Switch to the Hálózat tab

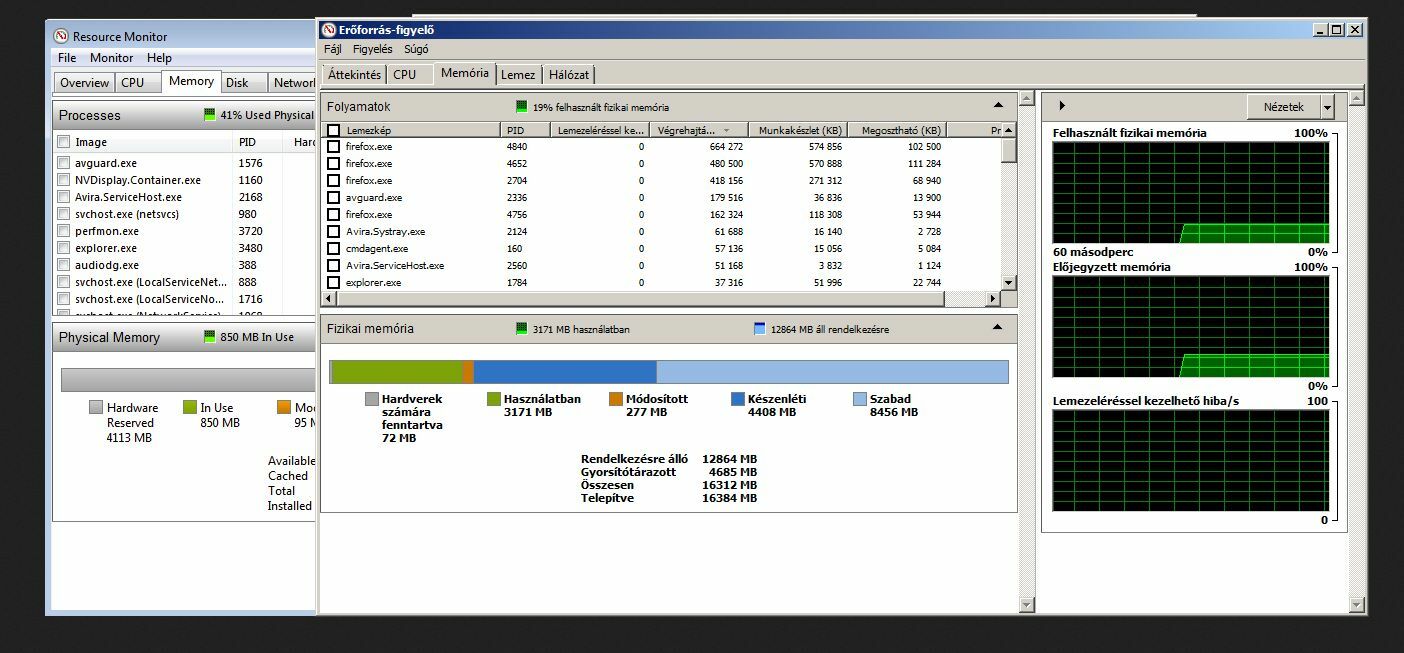[568, 74]
